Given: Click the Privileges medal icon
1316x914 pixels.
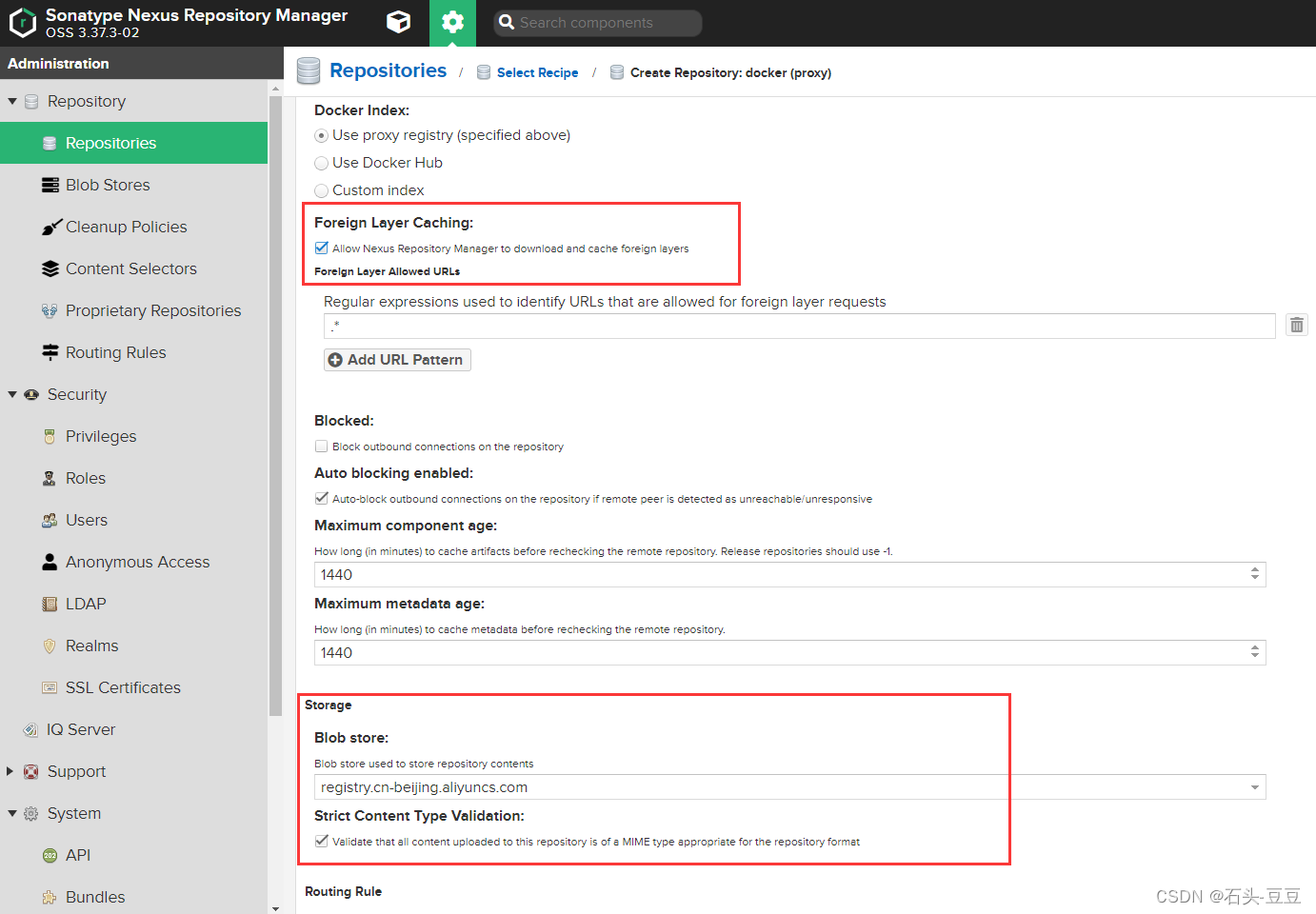Looking at the screenshot, I should coord(50,436).
